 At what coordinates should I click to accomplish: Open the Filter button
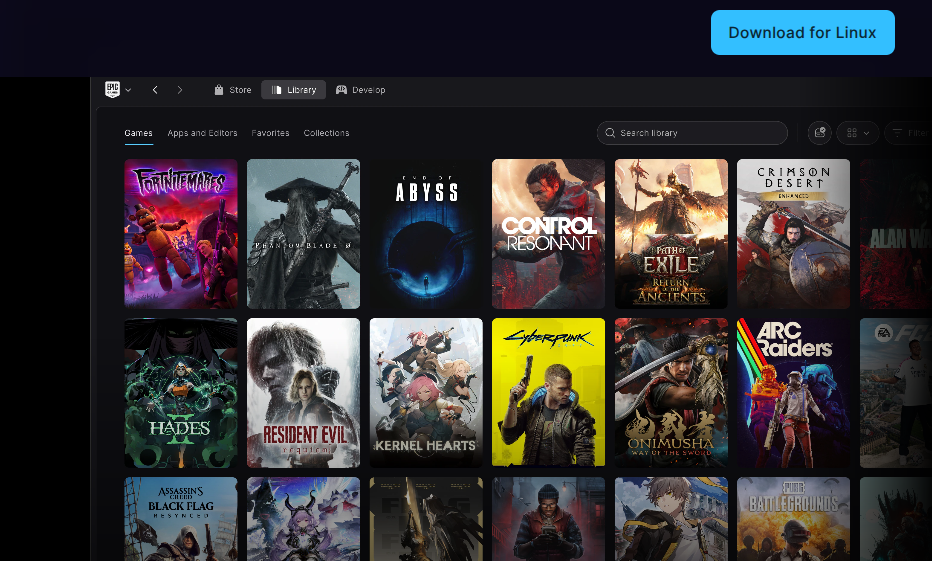point(908,133)
